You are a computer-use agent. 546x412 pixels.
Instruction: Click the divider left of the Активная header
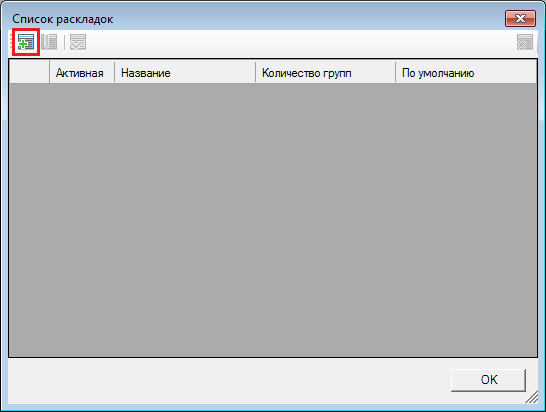pyautogui.click(x=50, y=72)
